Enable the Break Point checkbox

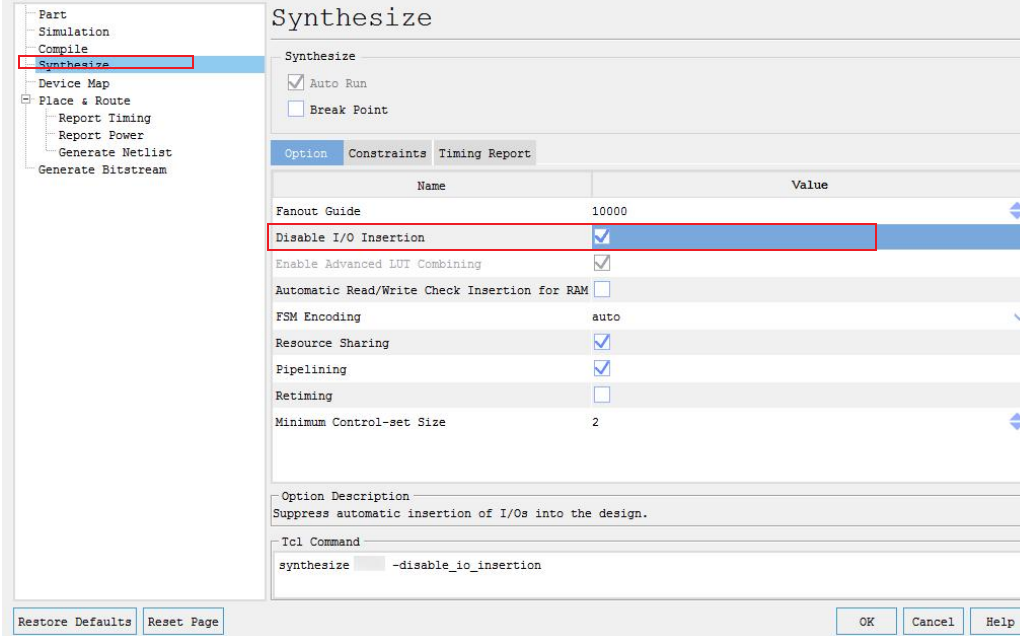(296, 109)
